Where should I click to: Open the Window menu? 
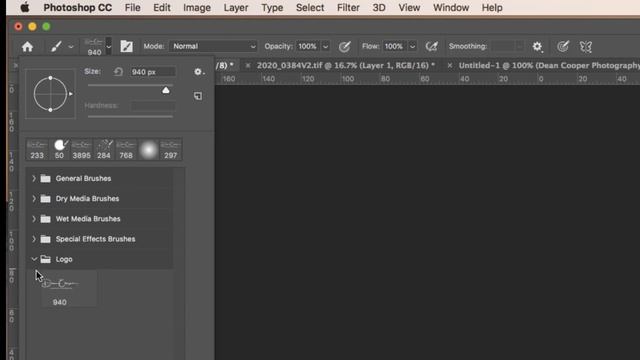[x=451, y=8]
